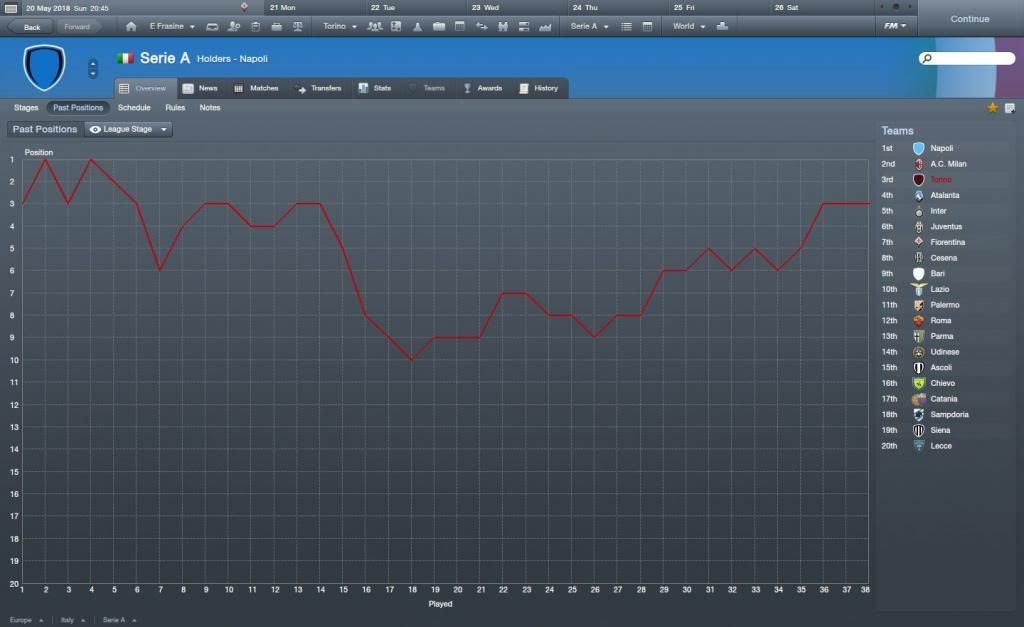Viewport: 1024px width, 627px height.
Task: Open Torino boardroom icon
Action: point(524,27)
